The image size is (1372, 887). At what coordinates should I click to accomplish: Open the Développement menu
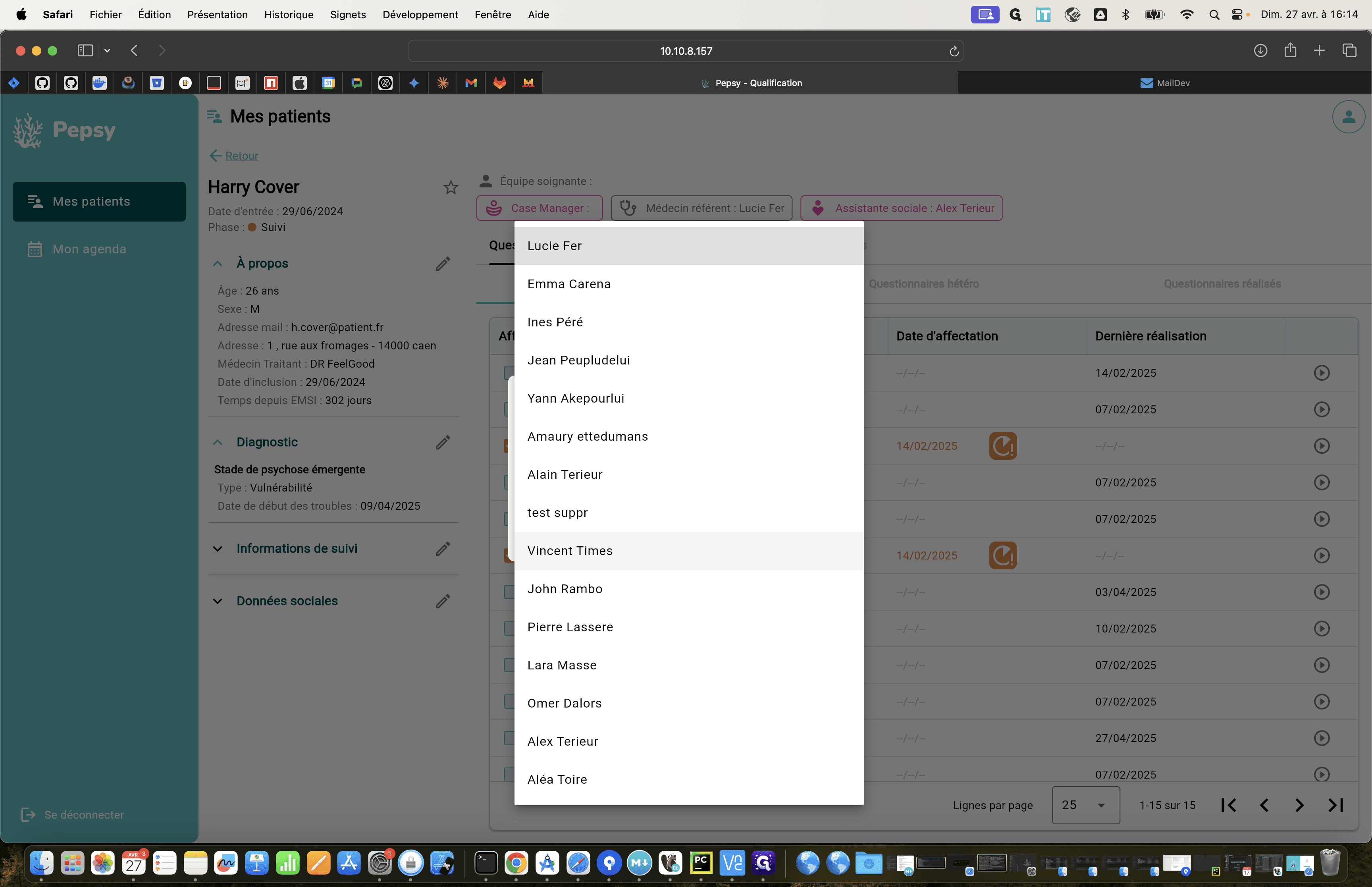[420, 14]
